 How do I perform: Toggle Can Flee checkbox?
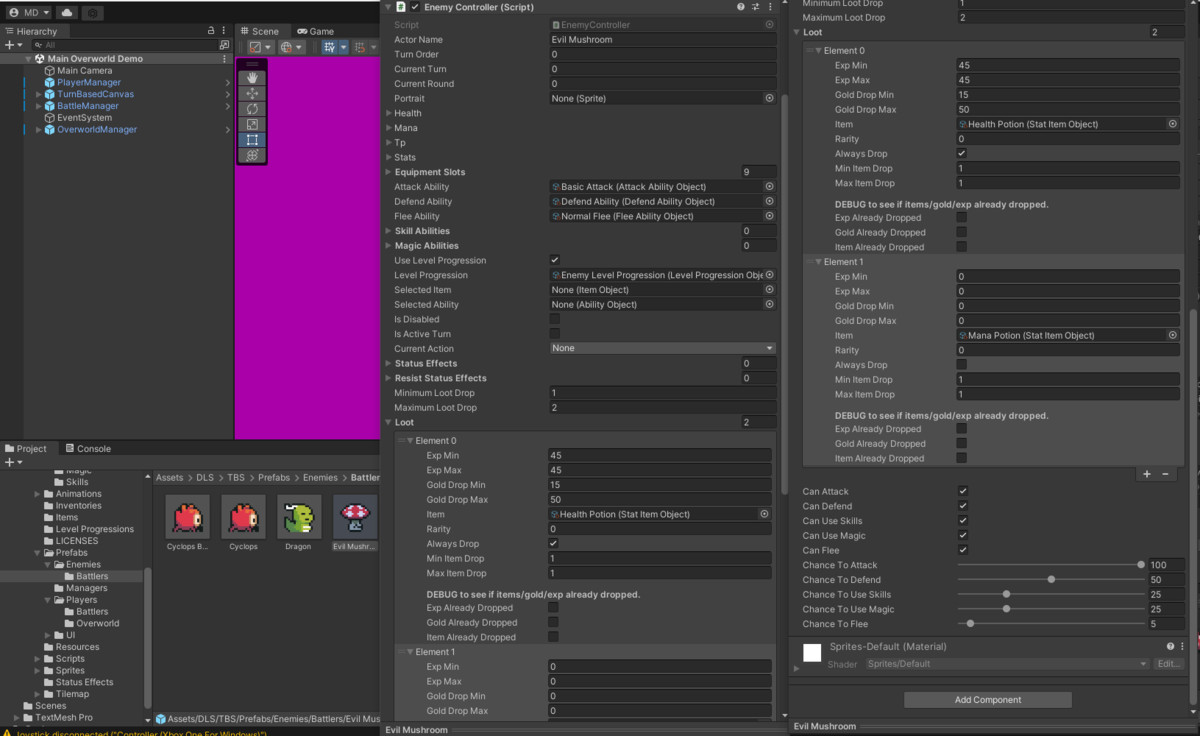(962, 550)
